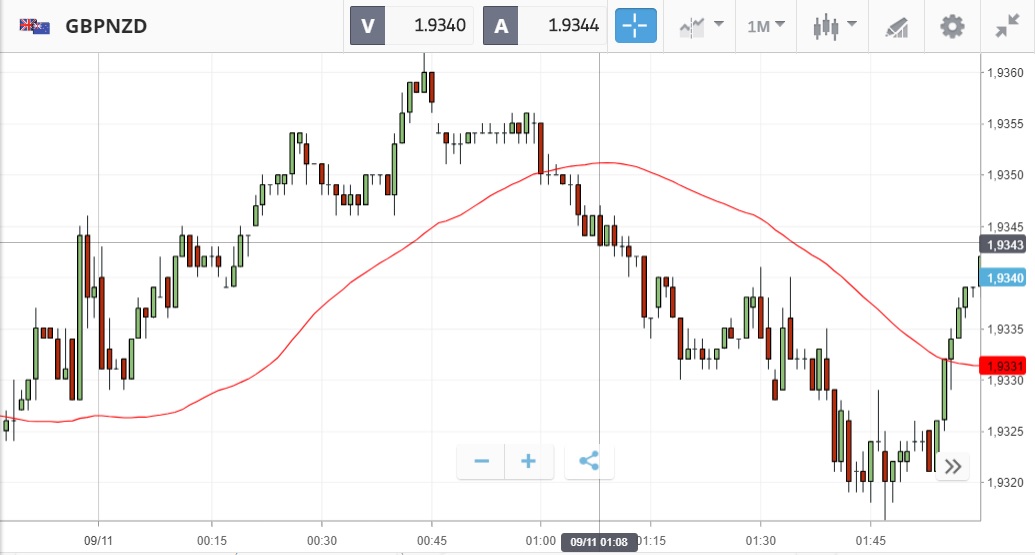1035x555 pixels.
Task: Click the red 1.9331 moving average label
Action: click(1003, 365)
